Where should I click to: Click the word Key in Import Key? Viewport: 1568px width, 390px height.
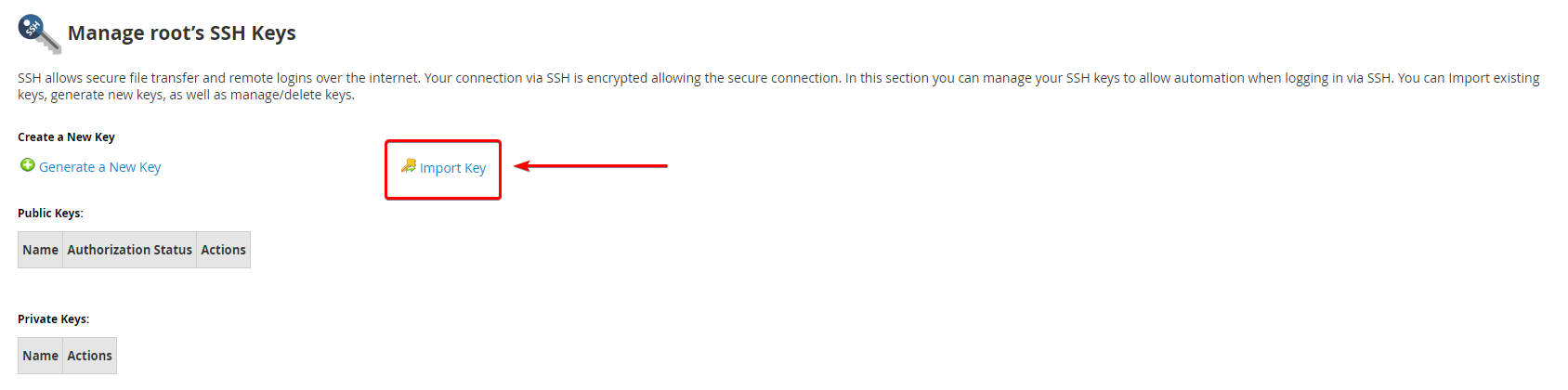coord(476,168)
